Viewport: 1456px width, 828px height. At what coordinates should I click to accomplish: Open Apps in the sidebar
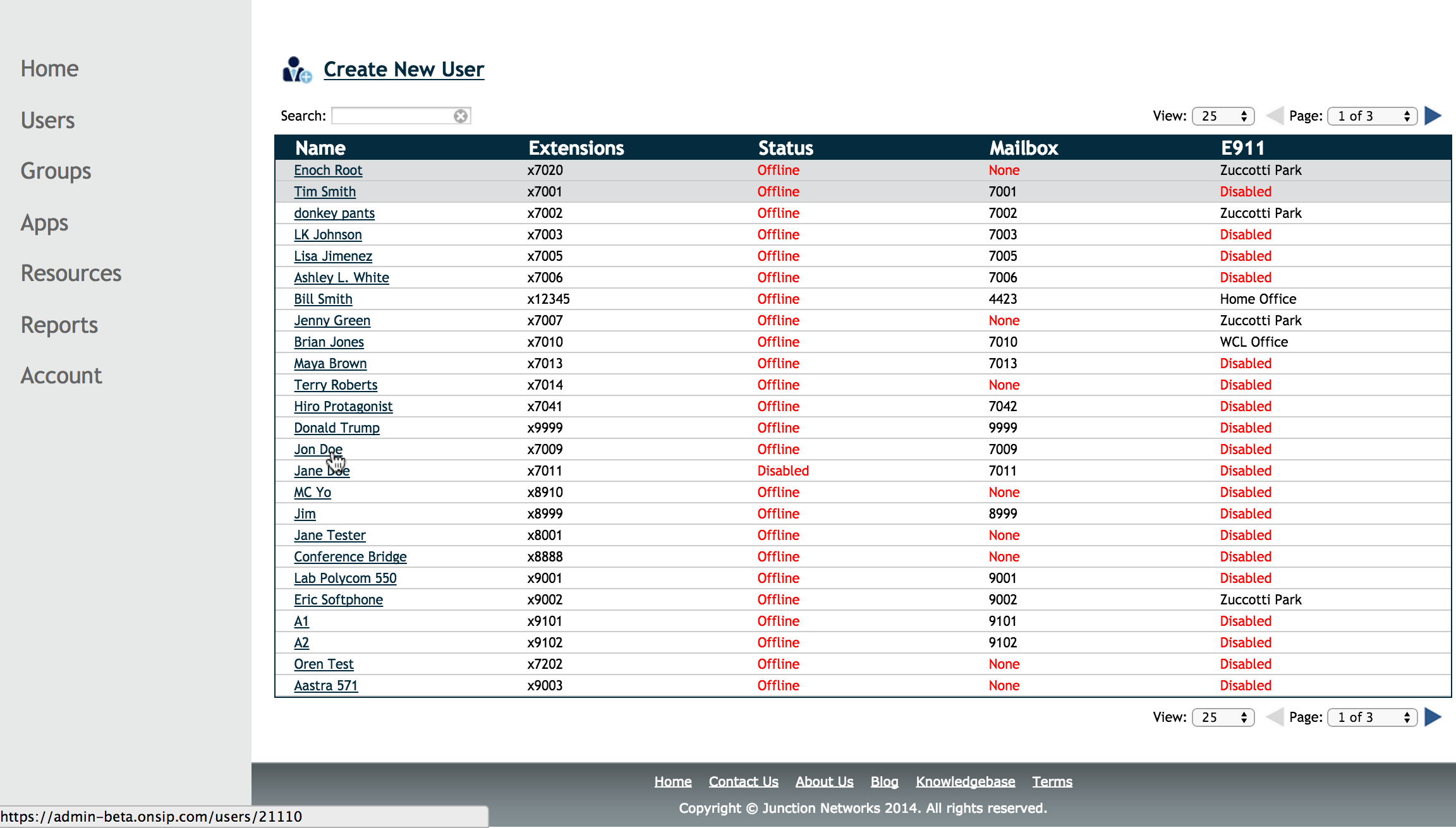click(x=44, y=223)
